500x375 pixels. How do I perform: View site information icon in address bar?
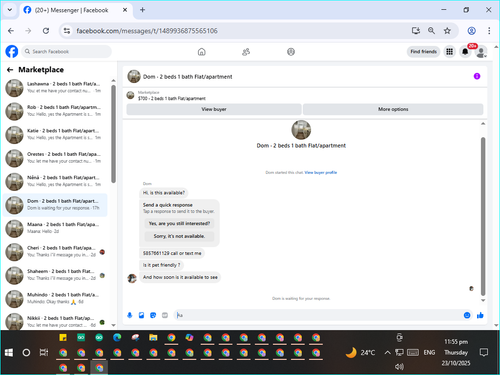(67, 31)
